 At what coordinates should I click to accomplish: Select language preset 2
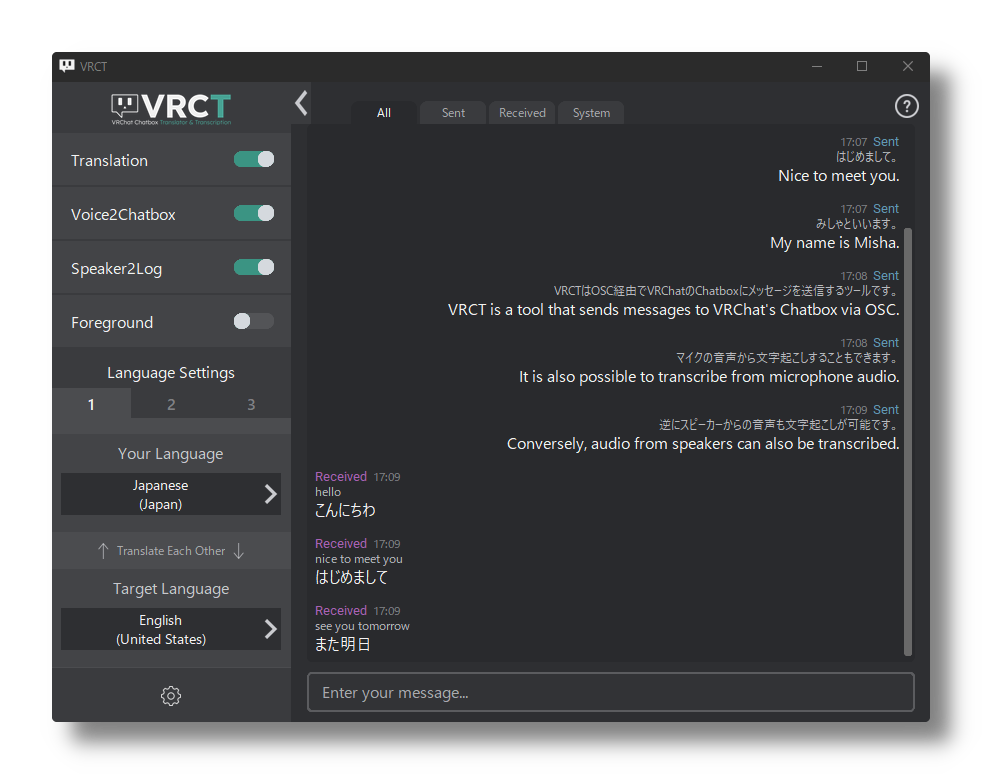[x=171, y=404]
